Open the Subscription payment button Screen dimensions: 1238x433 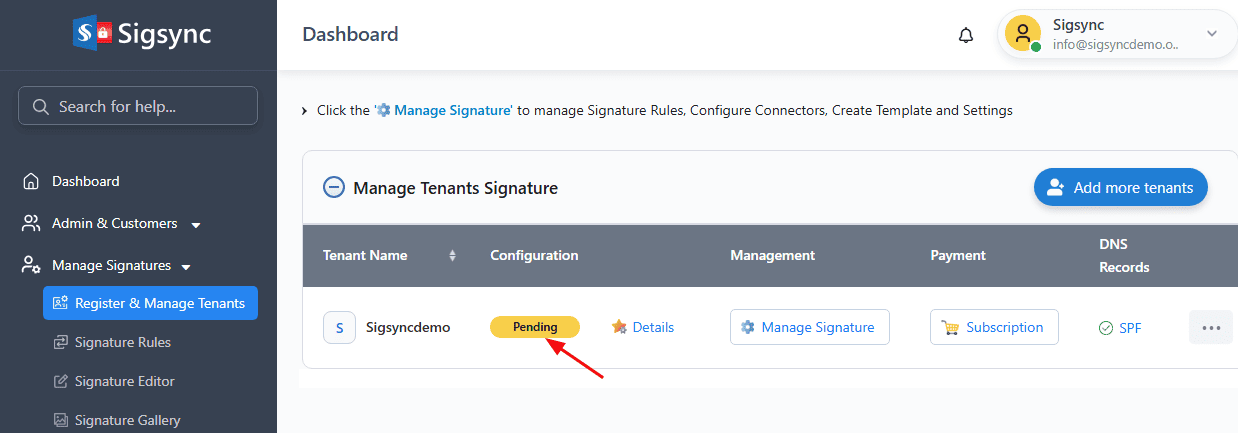tap(994, 327)
